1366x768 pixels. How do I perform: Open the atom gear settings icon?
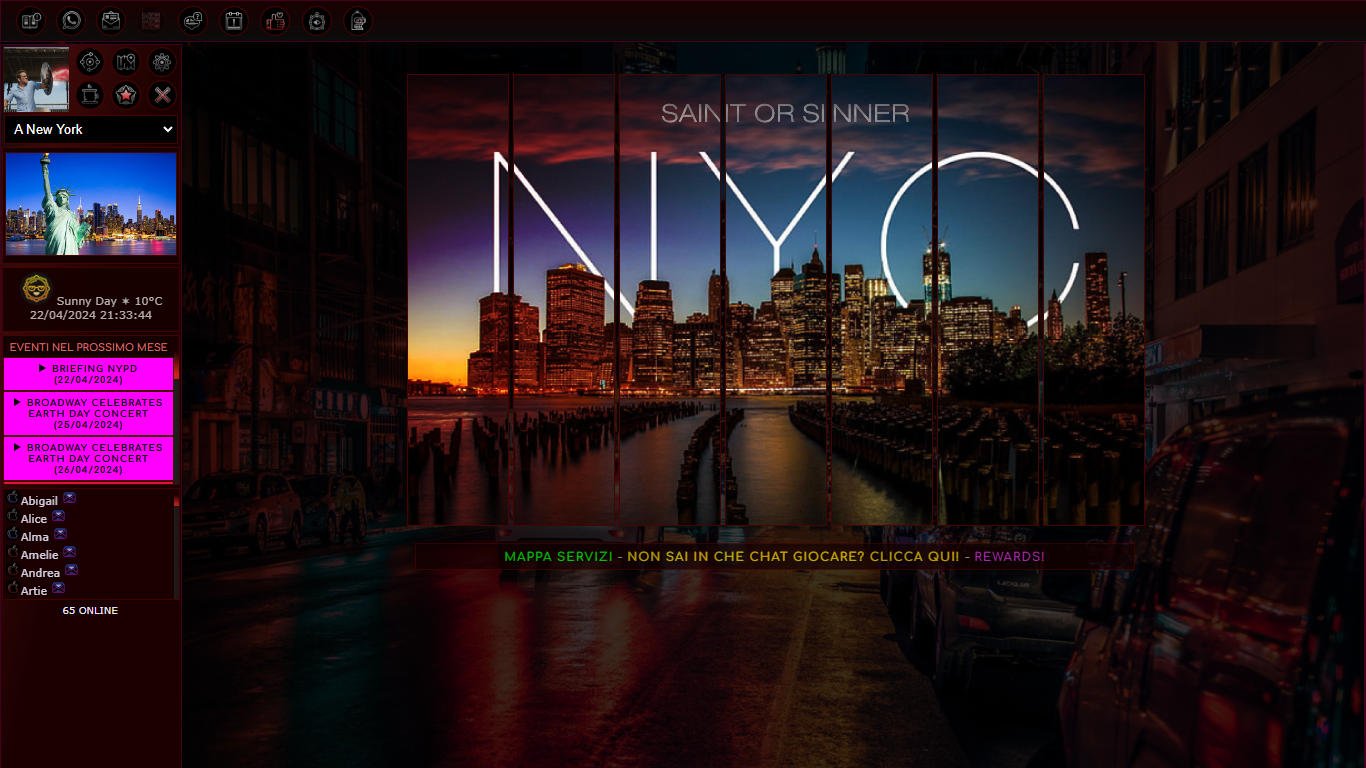click(162, 63)
